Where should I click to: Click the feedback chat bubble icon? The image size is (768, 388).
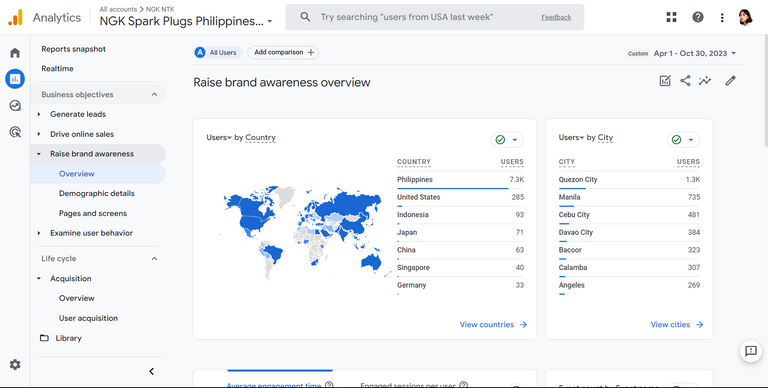(x=750, y=351)
